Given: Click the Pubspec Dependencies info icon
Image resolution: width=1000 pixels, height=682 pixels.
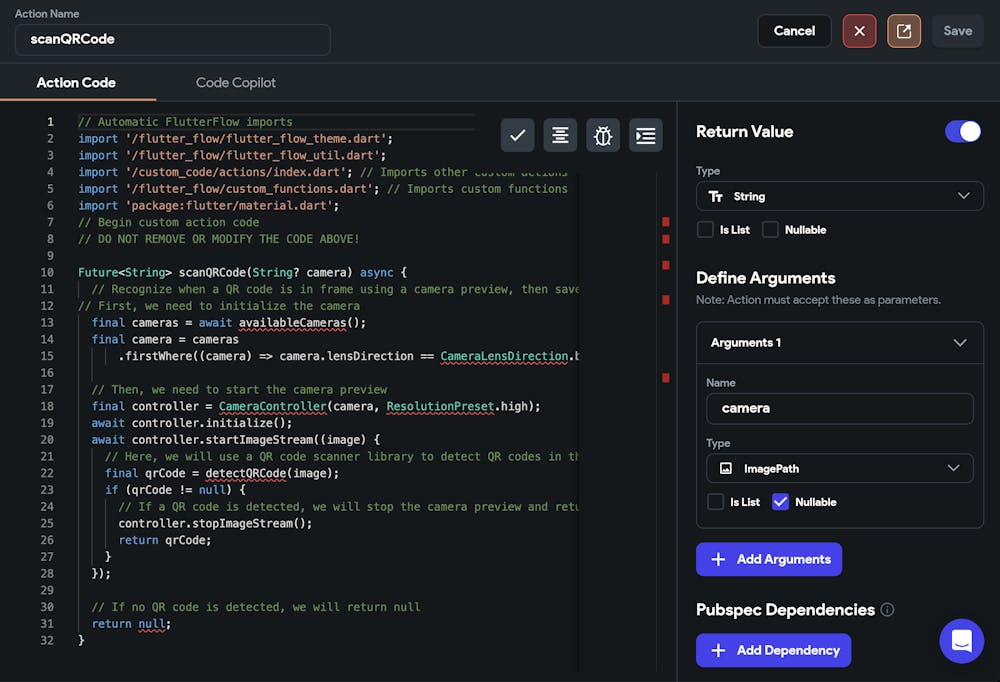Looking at the screenshot, I should point(887,610).
